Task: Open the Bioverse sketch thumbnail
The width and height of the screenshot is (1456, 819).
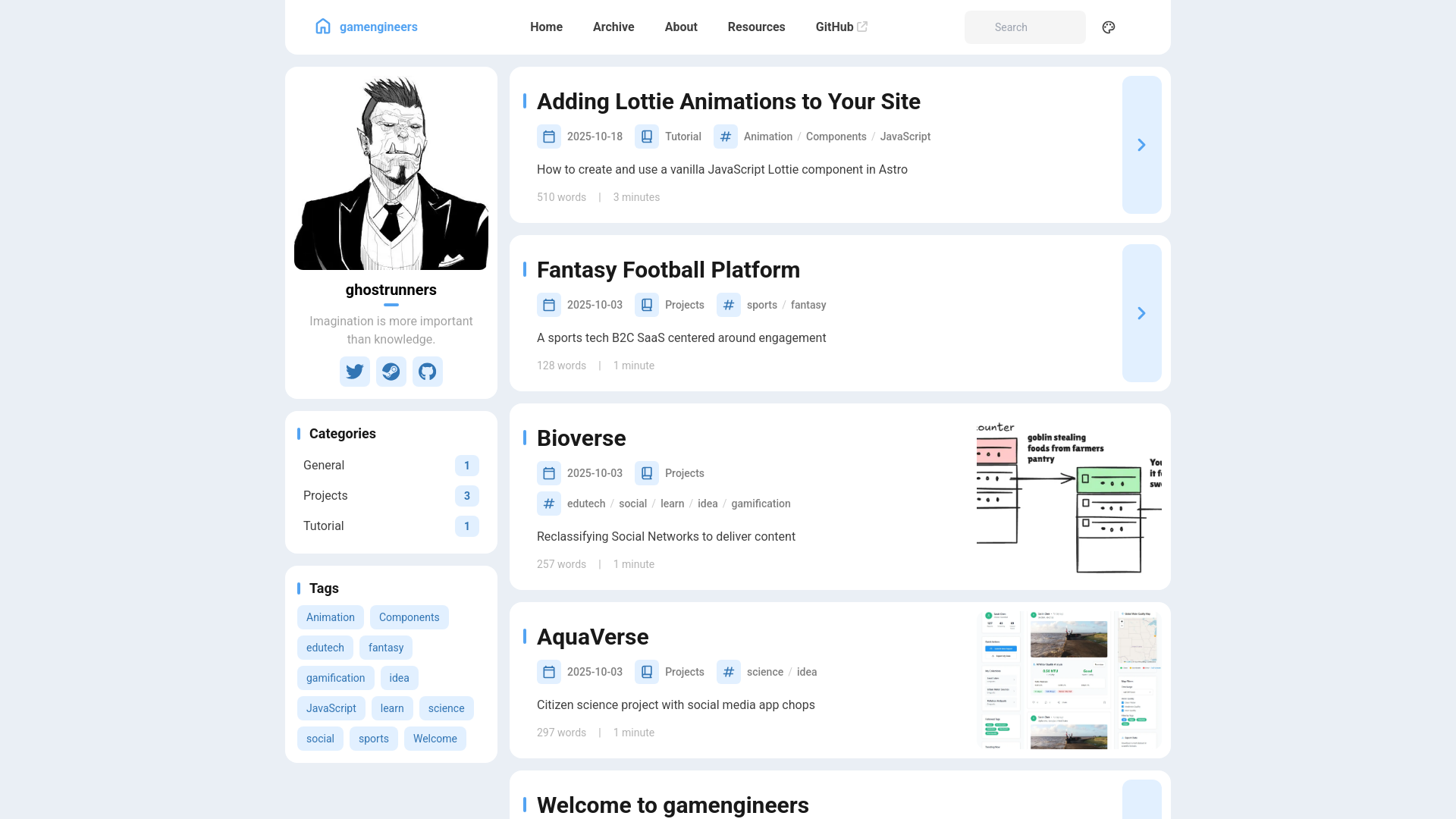Action: (1068, 497)
